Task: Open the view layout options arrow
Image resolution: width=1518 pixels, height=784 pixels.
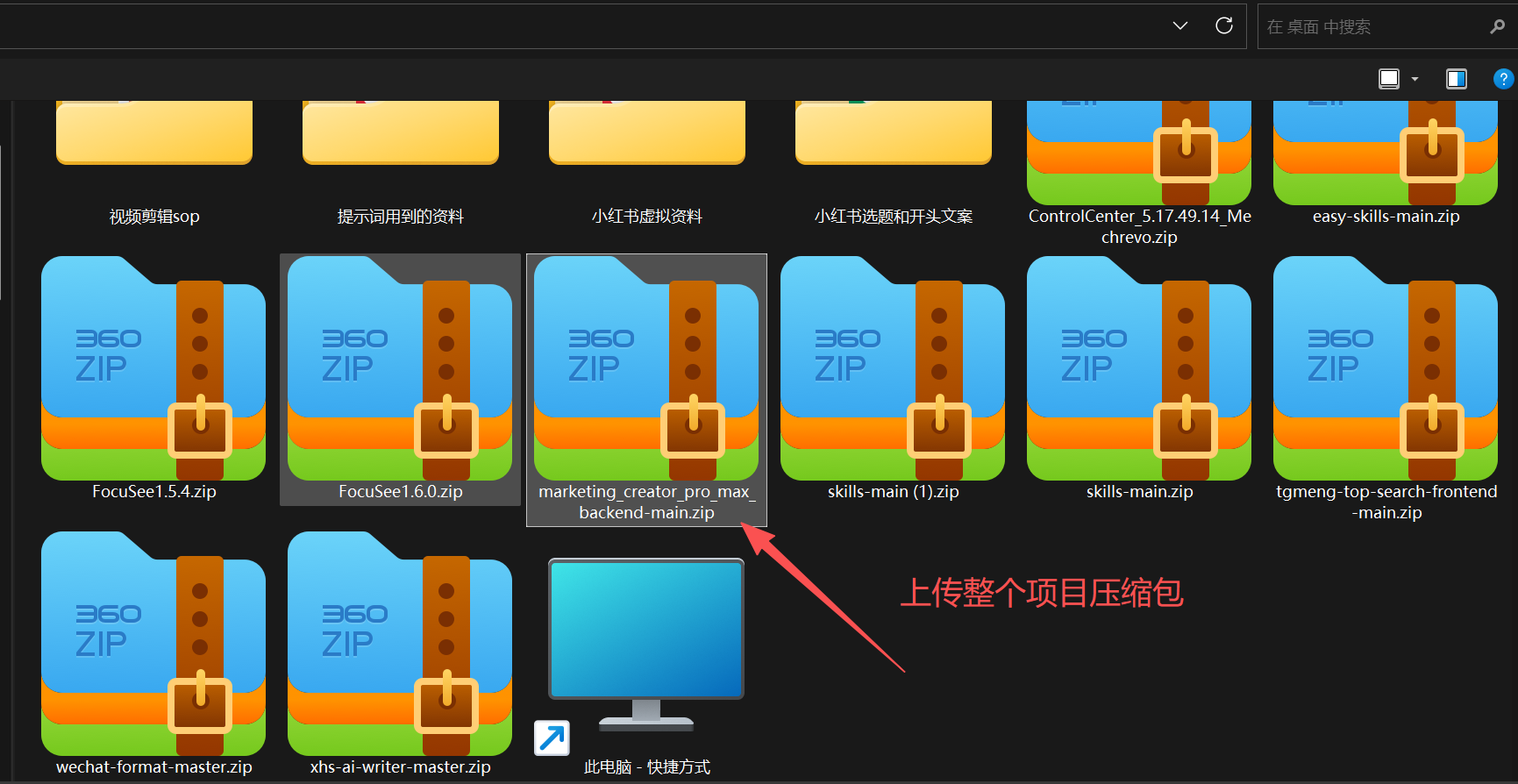Action: (x=1415, y=79)
